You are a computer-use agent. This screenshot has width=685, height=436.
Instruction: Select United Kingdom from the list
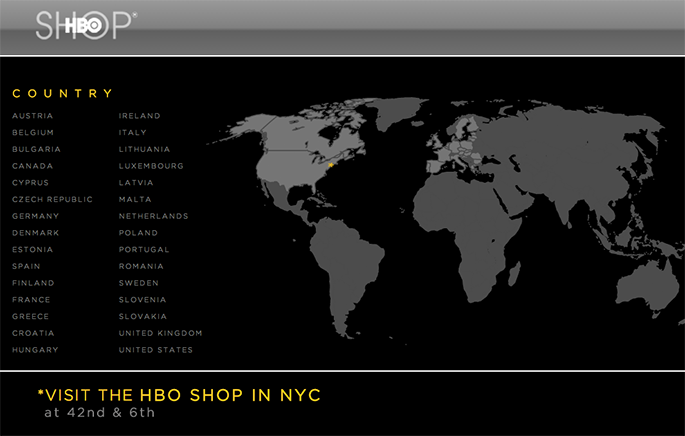tap(160, 333)
